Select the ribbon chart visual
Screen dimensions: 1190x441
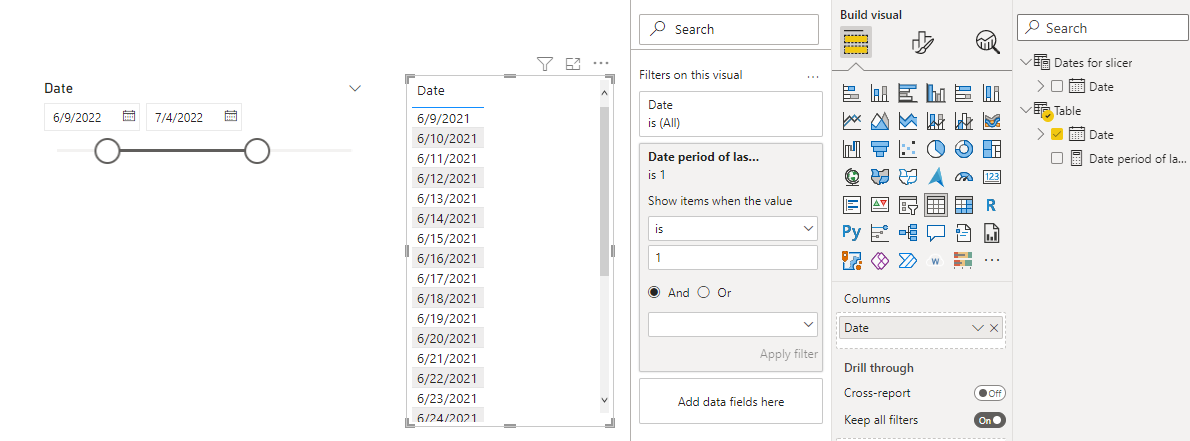(992, 121)
